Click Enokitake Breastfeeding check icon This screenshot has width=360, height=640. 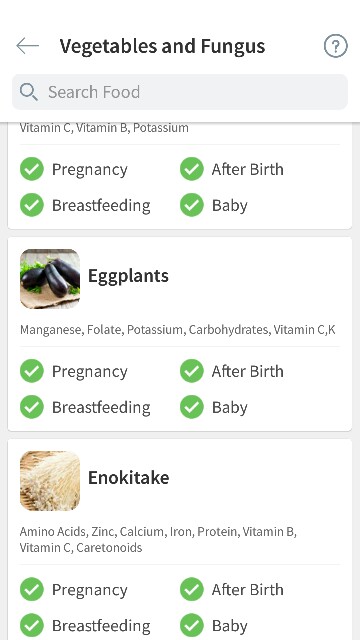point(32,625)
